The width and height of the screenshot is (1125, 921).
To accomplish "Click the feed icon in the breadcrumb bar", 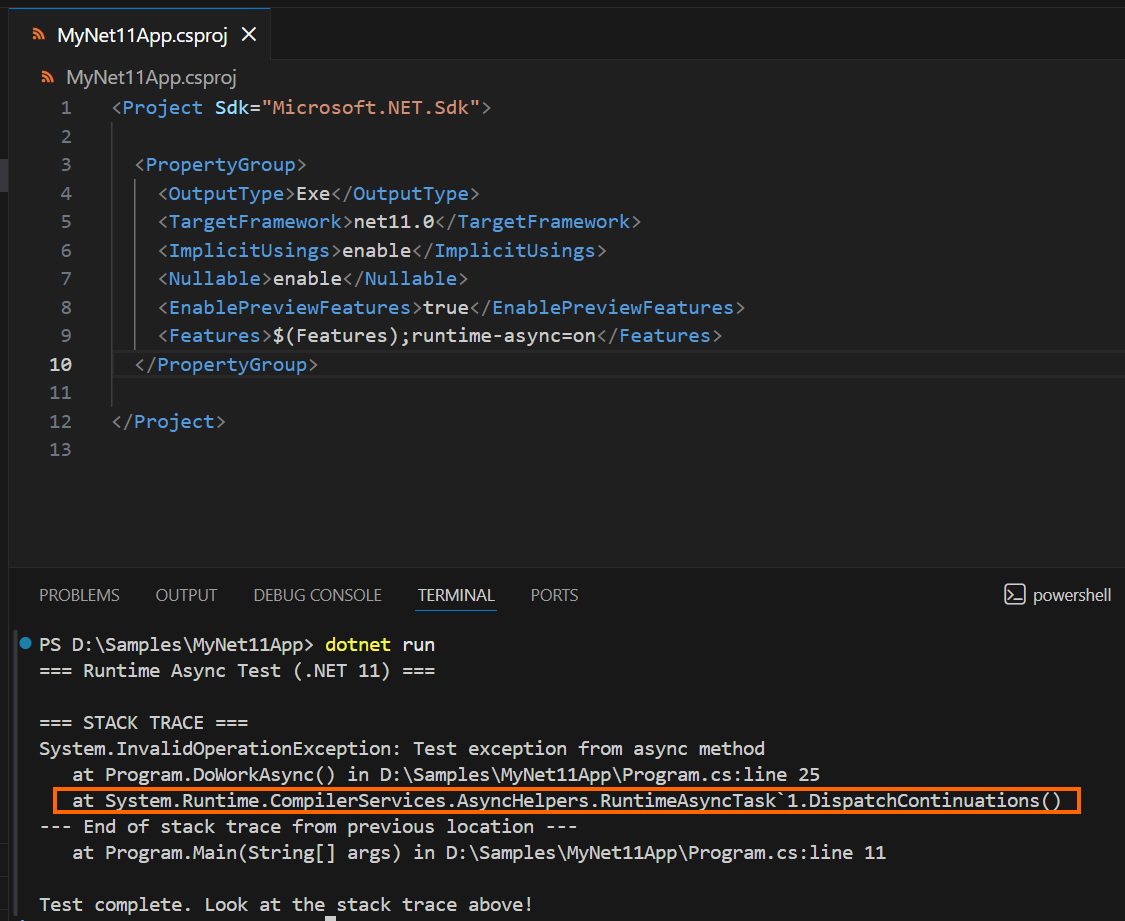I will pos(48,76).
